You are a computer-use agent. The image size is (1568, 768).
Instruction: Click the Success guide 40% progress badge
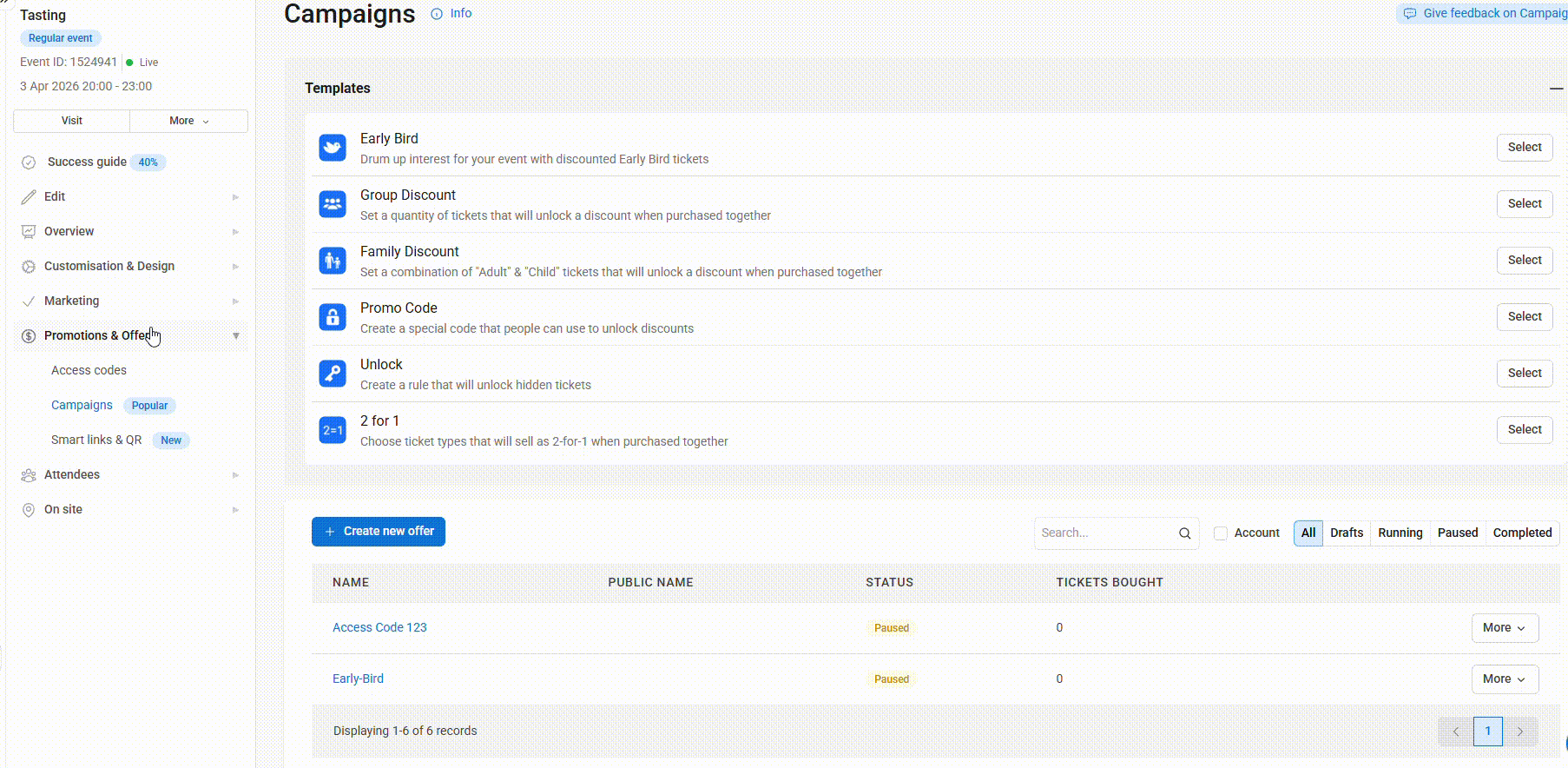coord(148,162)
